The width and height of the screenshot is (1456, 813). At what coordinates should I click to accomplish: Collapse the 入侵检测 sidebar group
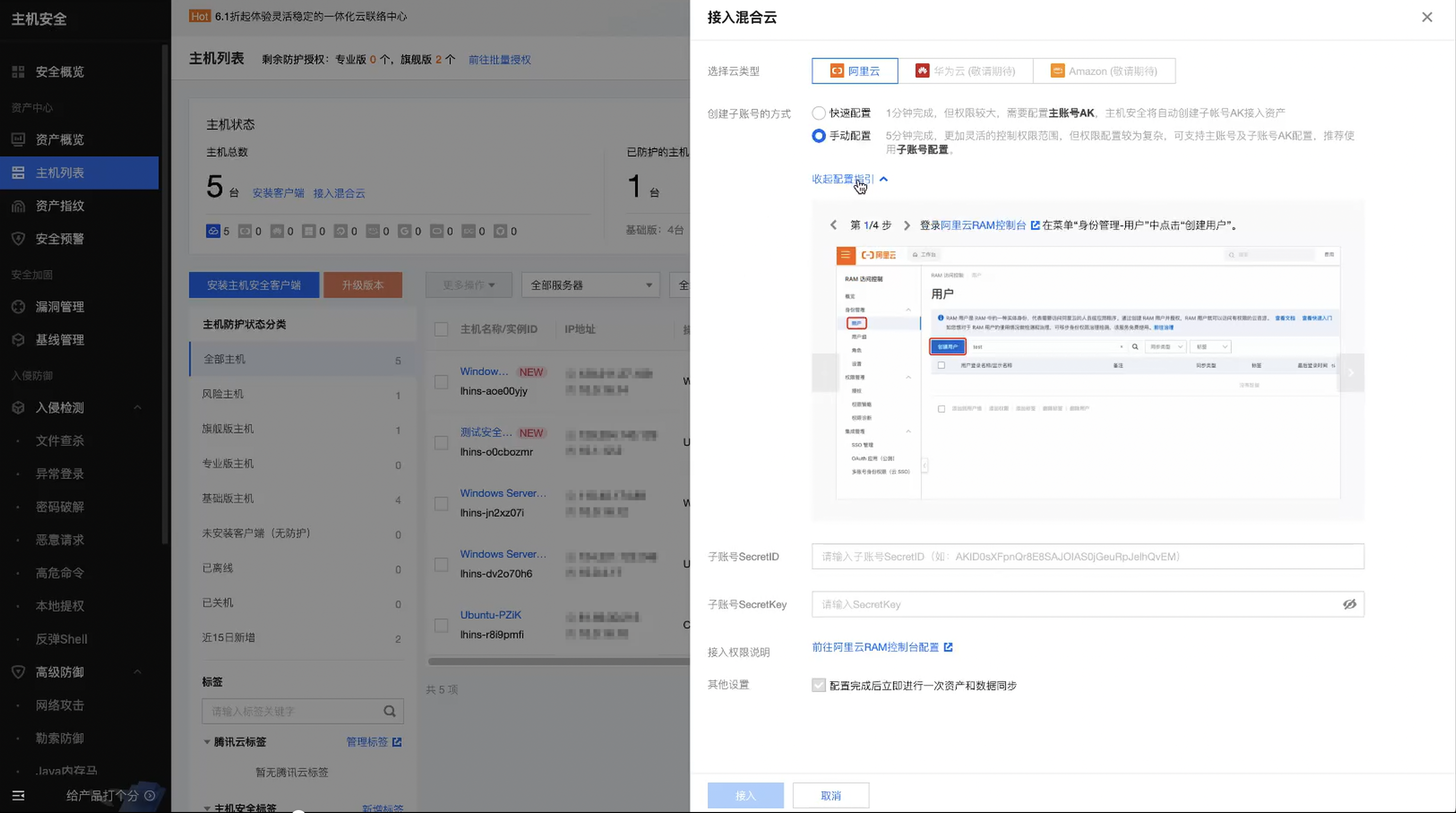(x=137, y=407)
